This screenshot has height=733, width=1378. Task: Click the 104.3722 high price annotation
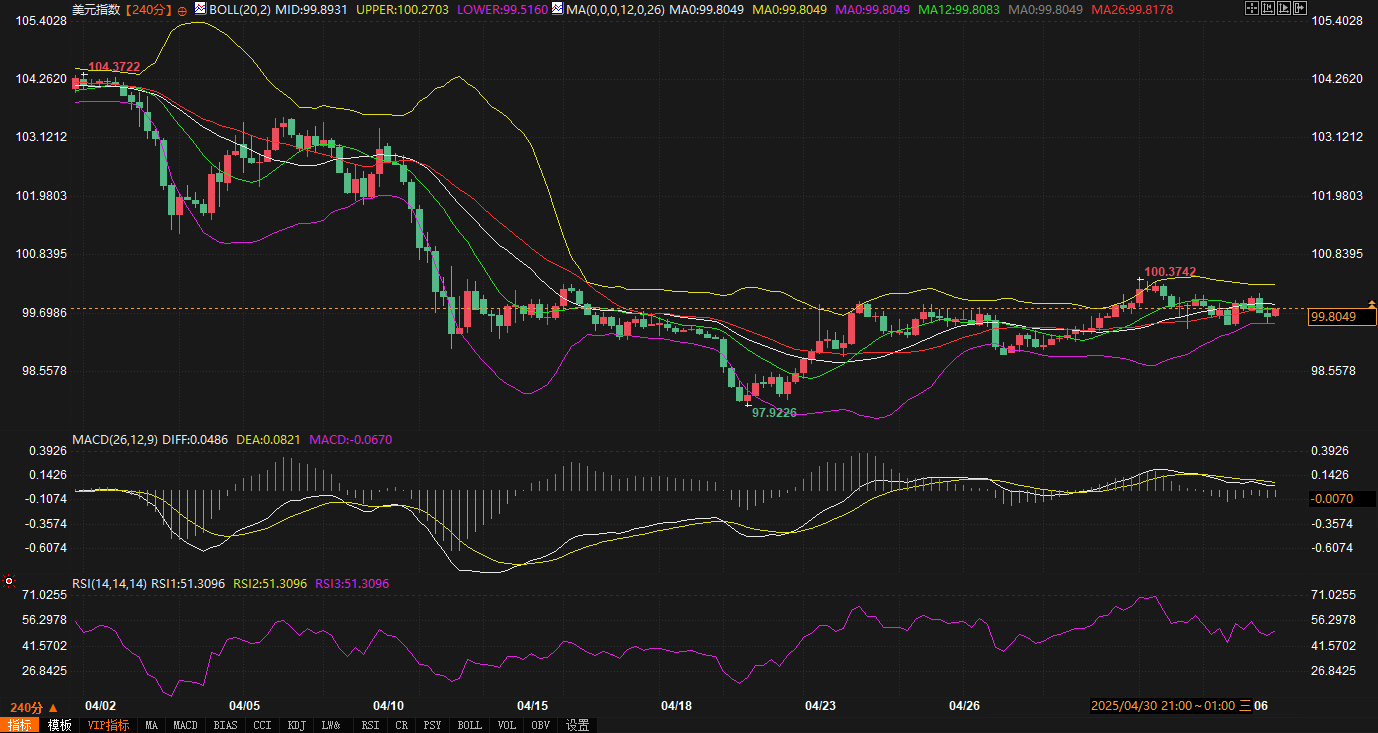(115, 67)
